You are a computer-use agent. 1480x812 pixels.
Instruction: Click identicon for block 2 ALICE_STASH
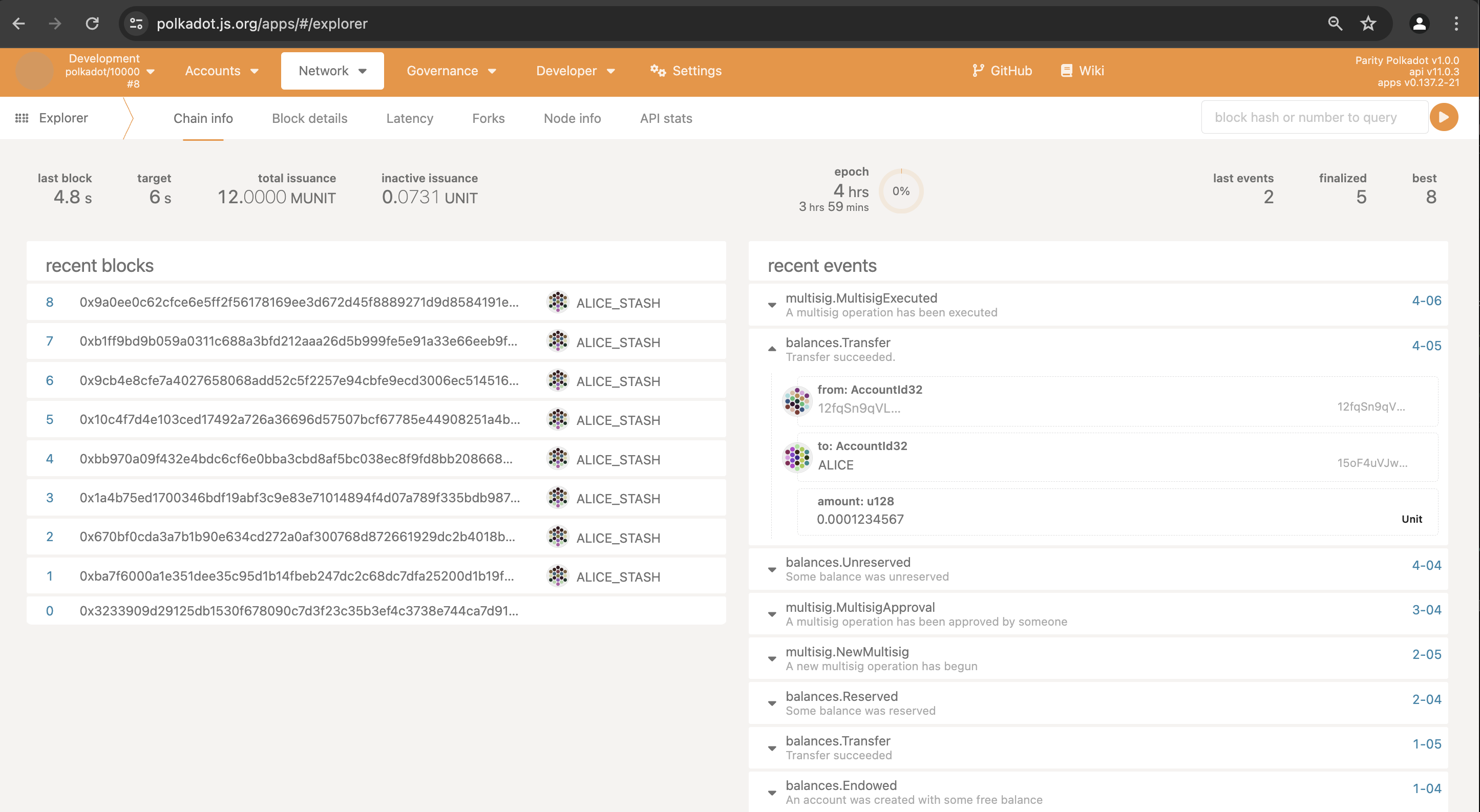(x=557, y=537)
